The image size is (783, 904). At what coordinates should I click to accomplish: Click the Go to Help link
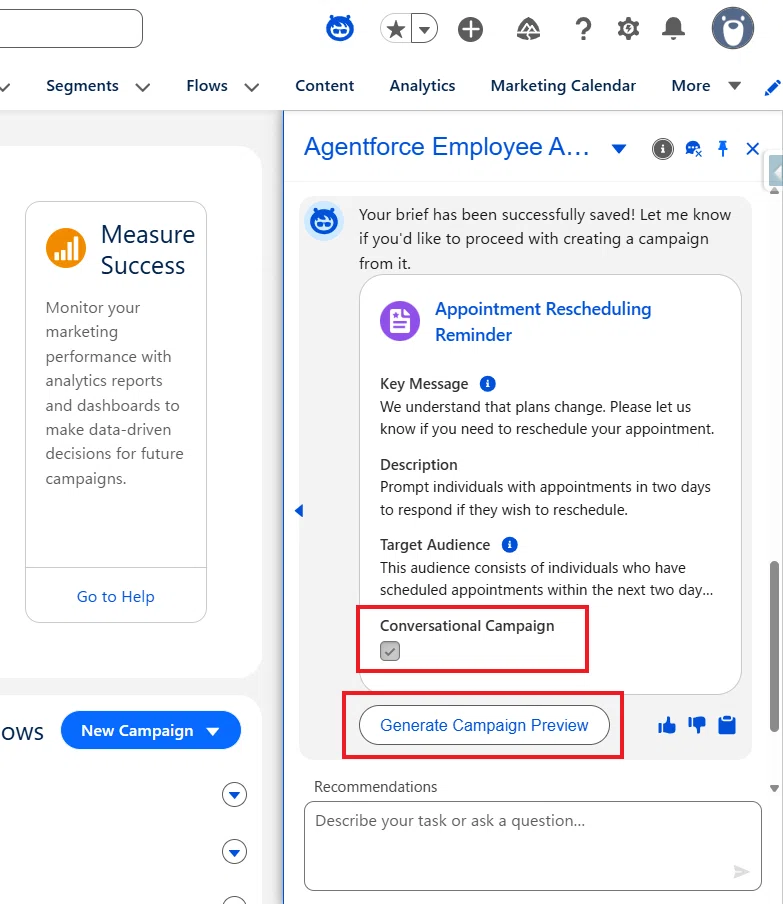pyautogui.click(x=115, y=597)
